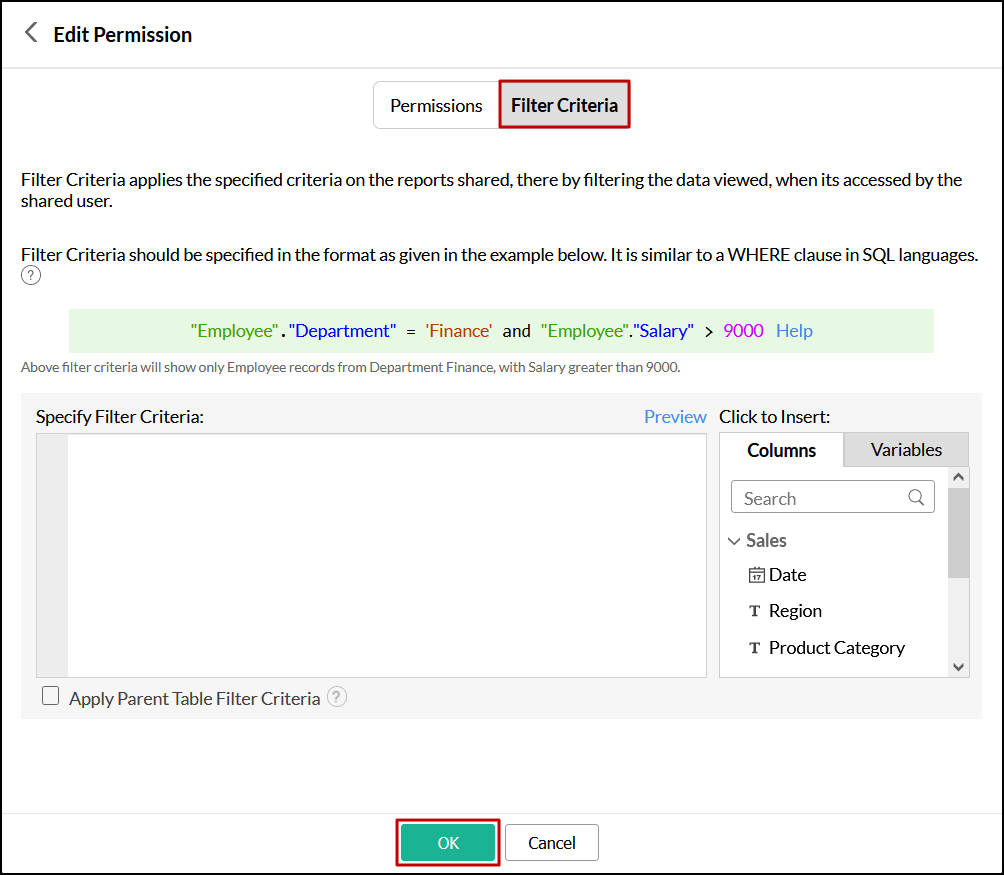The width and height of the screenshot is (1004, 875).
Task: Open the Variables tab
Action: [906, 450]
